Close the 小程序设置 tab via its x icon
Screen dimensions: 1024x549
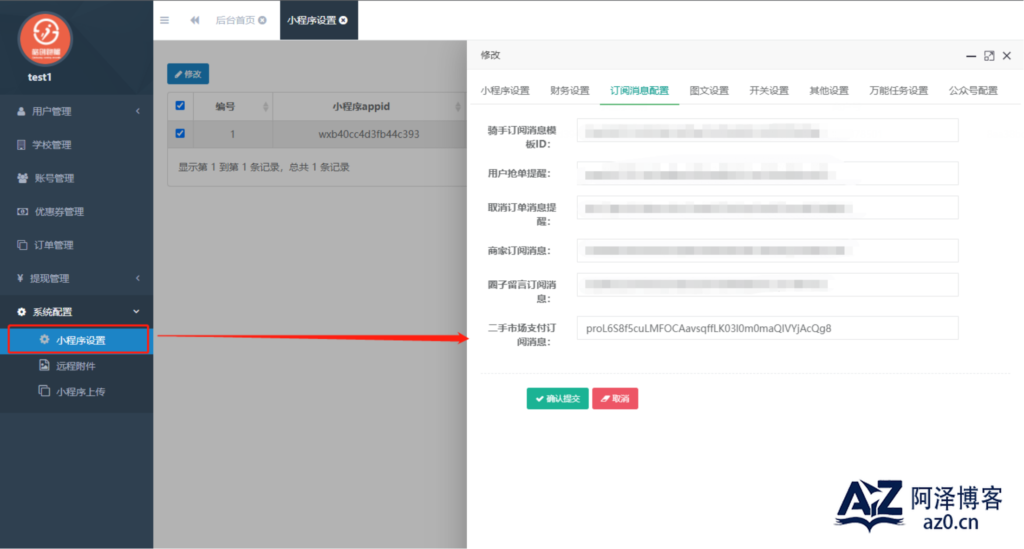[344, 20]
